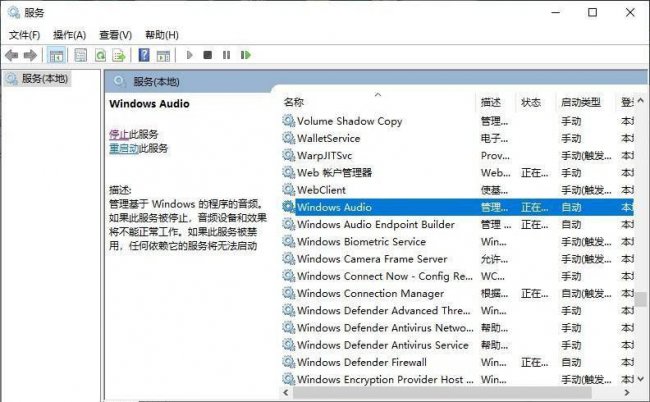Select the highlighted Windows Audio row
This screenshot has height=402, width=650.
click(x=458, y=207)
